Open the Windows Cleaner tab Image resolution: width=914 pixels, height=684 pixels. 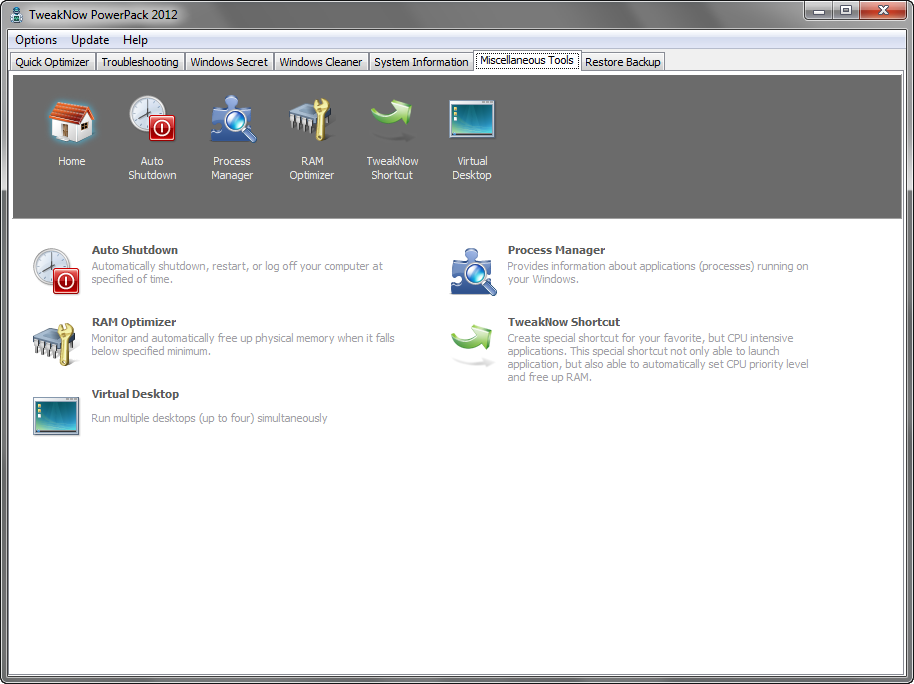coord(321,62)
